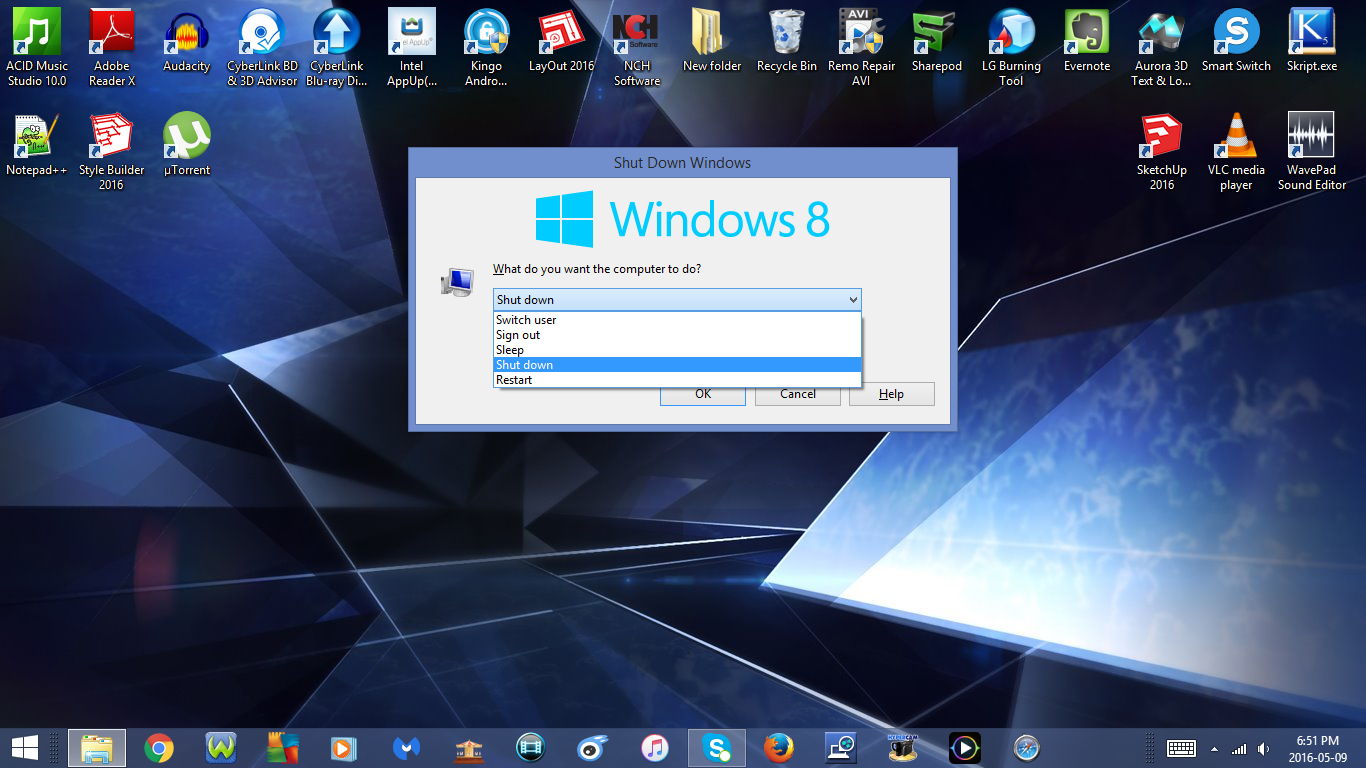
Task: Click the µTorrent desktop shortcut
Action: pos(187,144)
